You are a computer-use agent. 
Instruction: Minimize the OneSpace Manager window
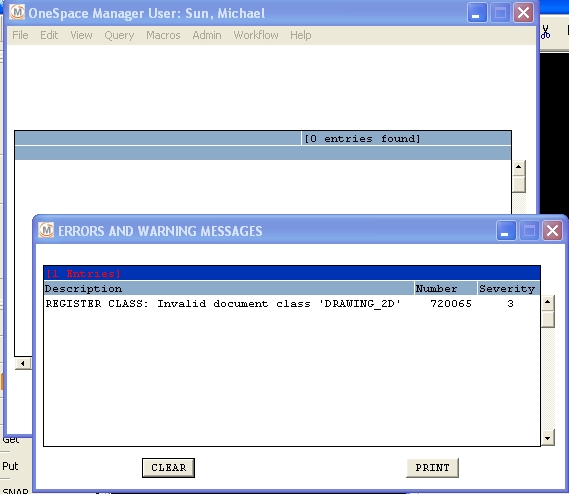point(477,13)
